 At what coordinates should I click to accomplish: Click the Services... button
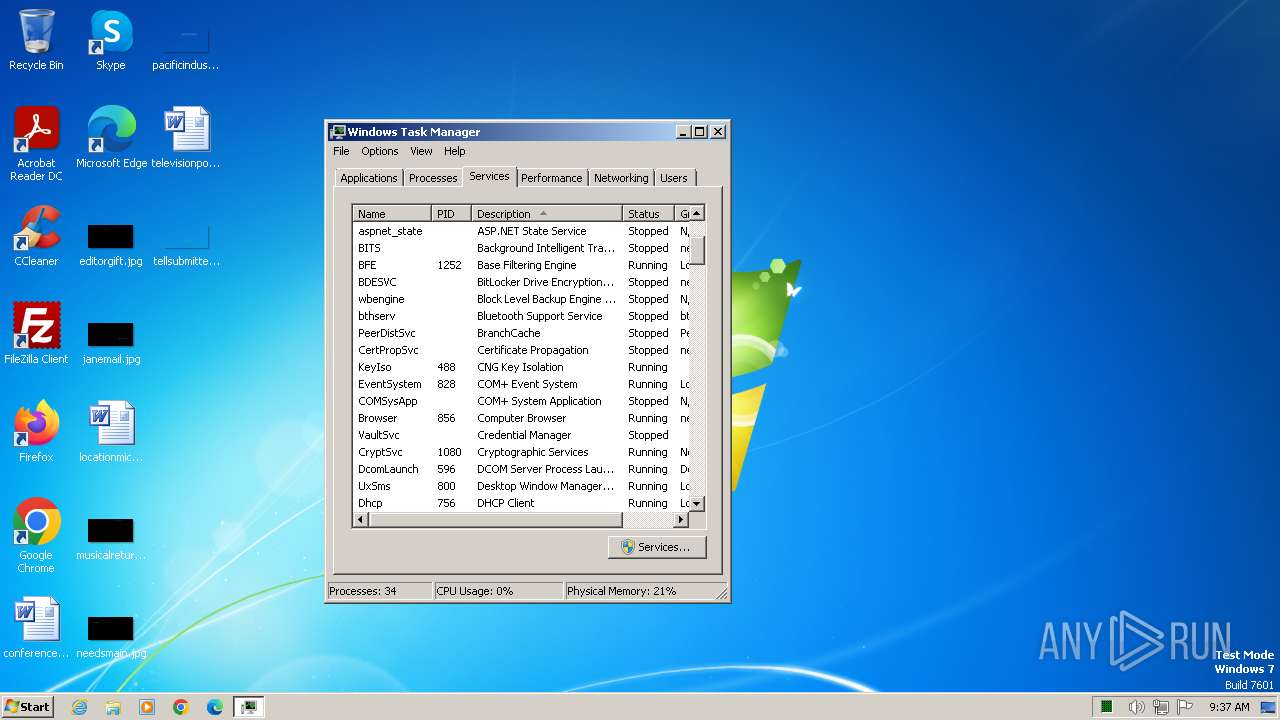(x=657, y=547)
